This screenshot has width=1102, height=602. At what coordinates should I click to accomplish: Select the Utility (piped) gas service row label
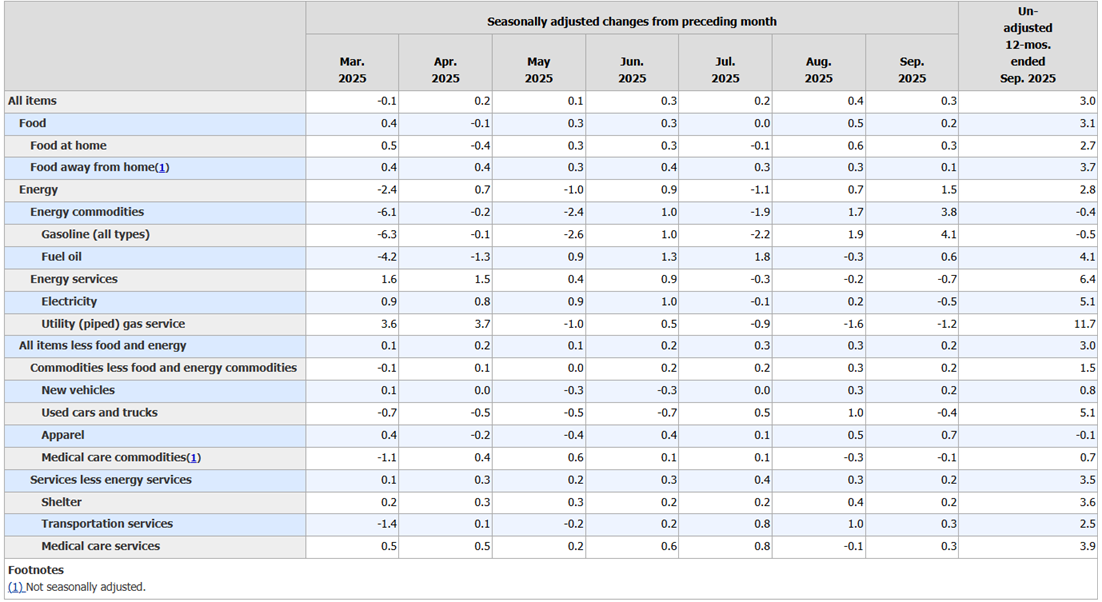click(113, 324)
